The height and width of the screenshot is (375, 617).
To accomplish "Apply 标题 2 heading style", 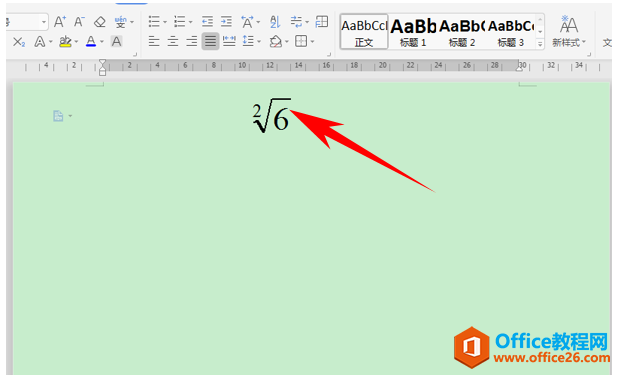I will [x=462, y=32].
